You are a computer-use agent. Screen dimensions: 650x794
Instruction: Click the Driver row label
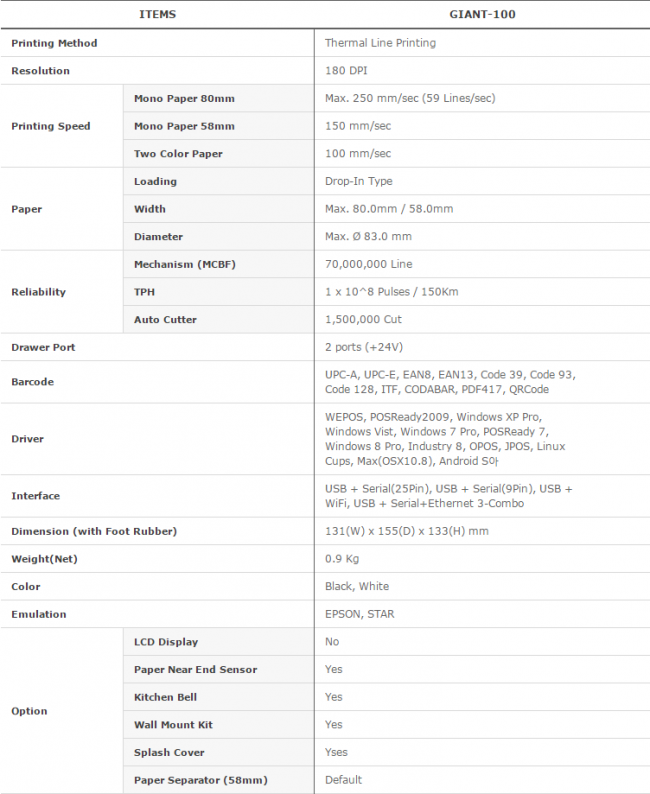click(28, 439)
